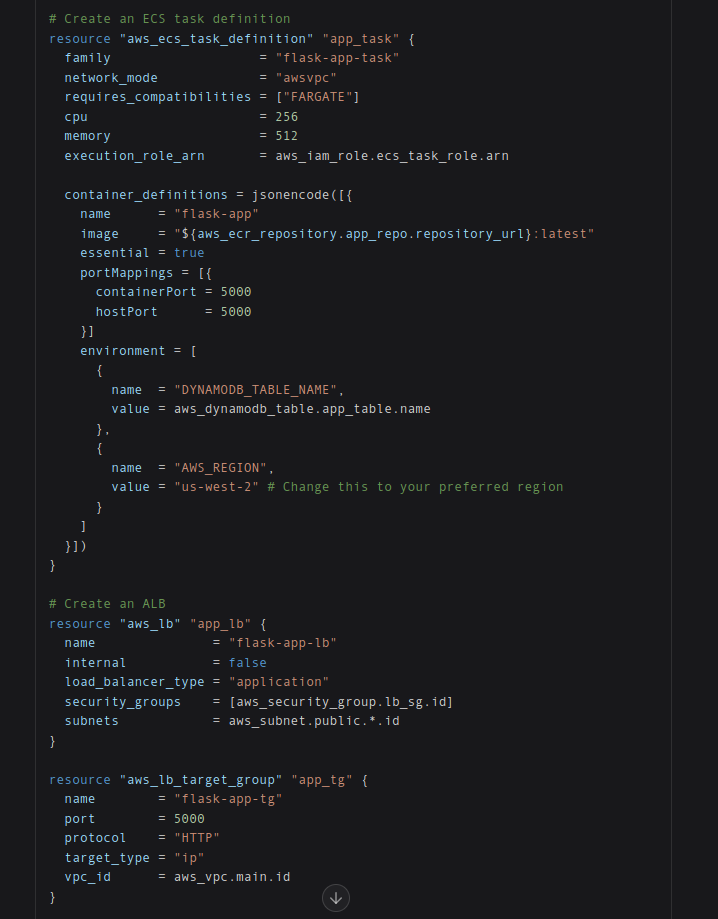This screenshot has height=919, width=718.
Task: Click the internal false value
Action: point(247,662)
